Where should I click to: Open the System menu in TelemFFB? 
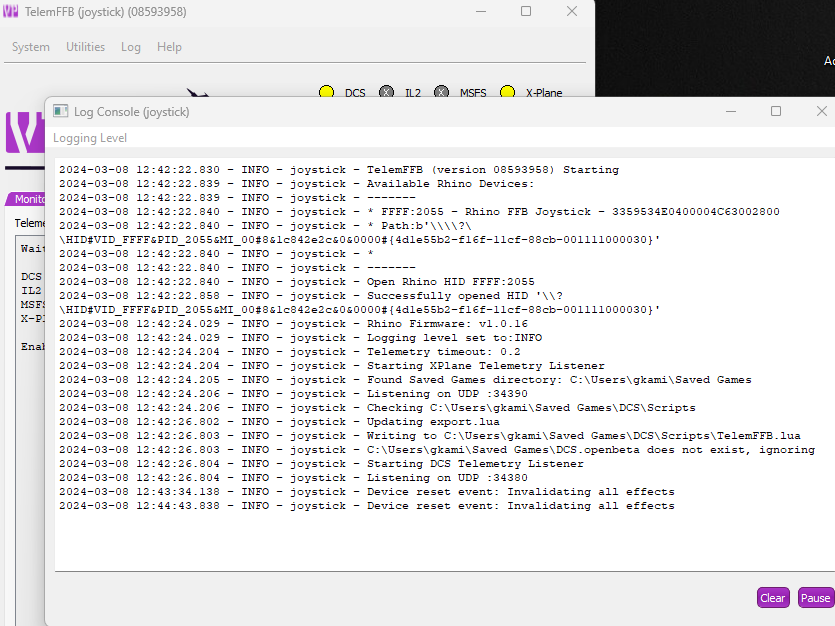tap(31, 47)
